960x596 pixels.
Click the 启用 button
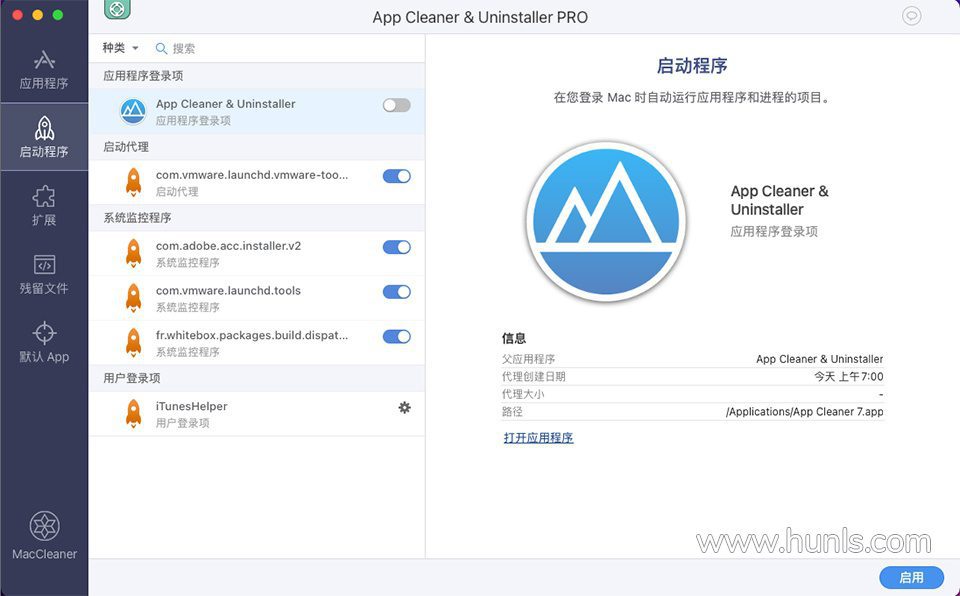(x=912, y=577)
